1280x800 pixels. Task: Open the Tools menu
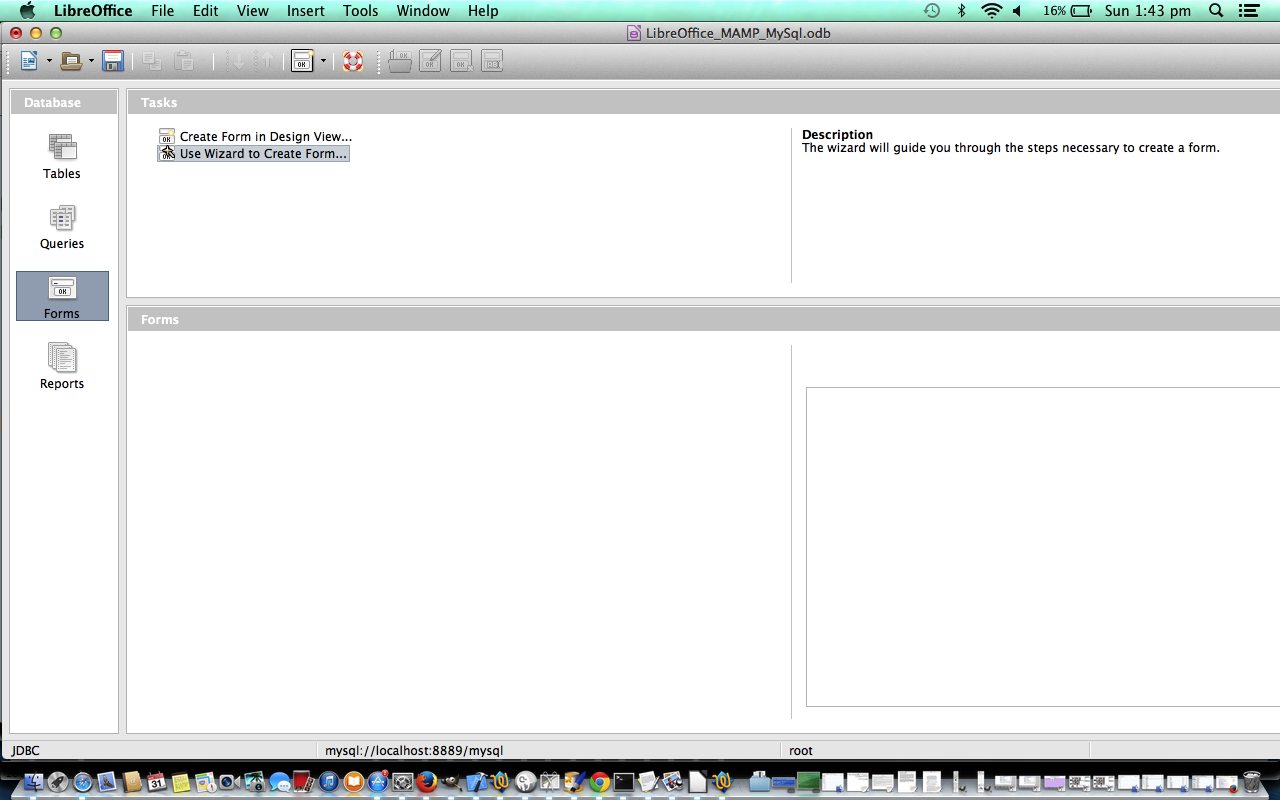point(360,11)
